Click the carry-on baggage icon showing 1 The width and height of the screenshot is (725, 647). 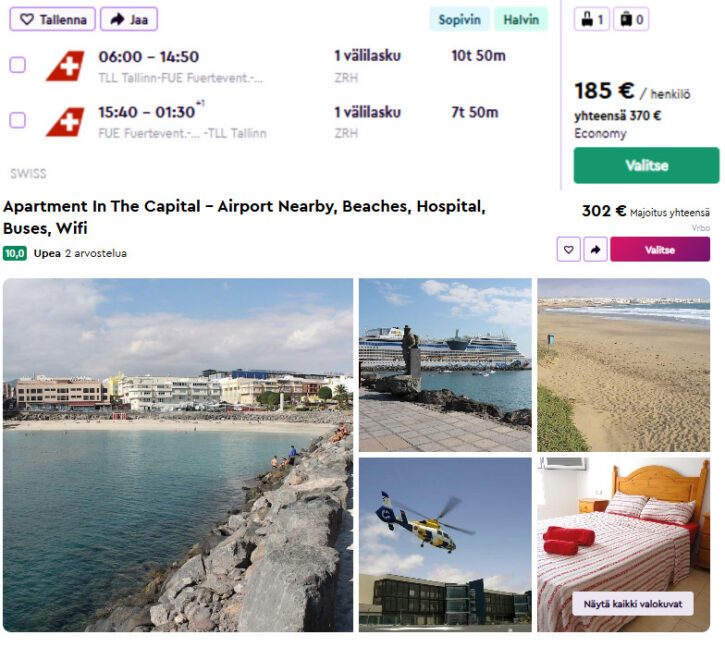592,19
